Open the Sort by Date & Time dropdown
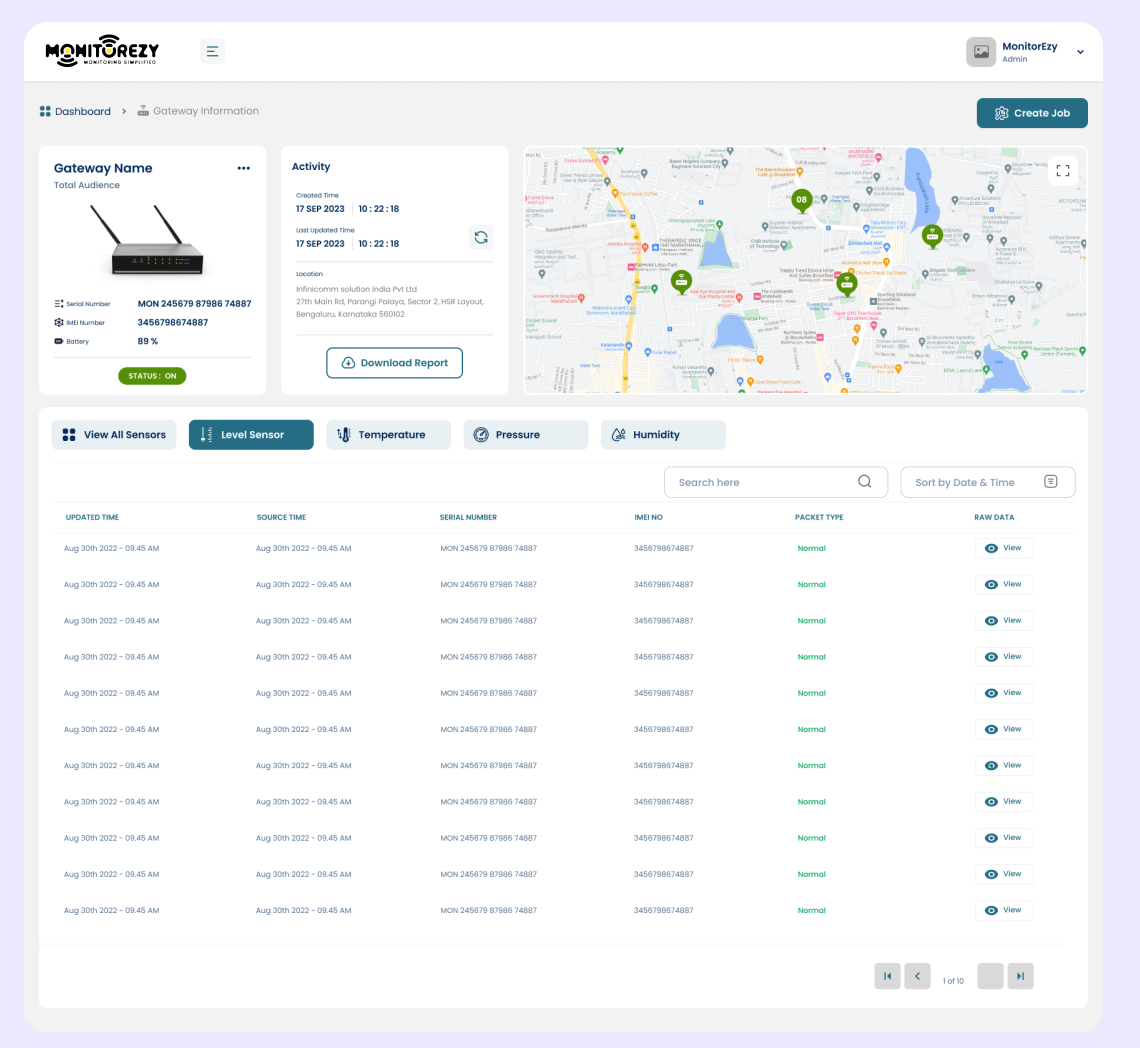Image resolution: width=1140 pixels, height=1048 pixels. tap(987, 482)
